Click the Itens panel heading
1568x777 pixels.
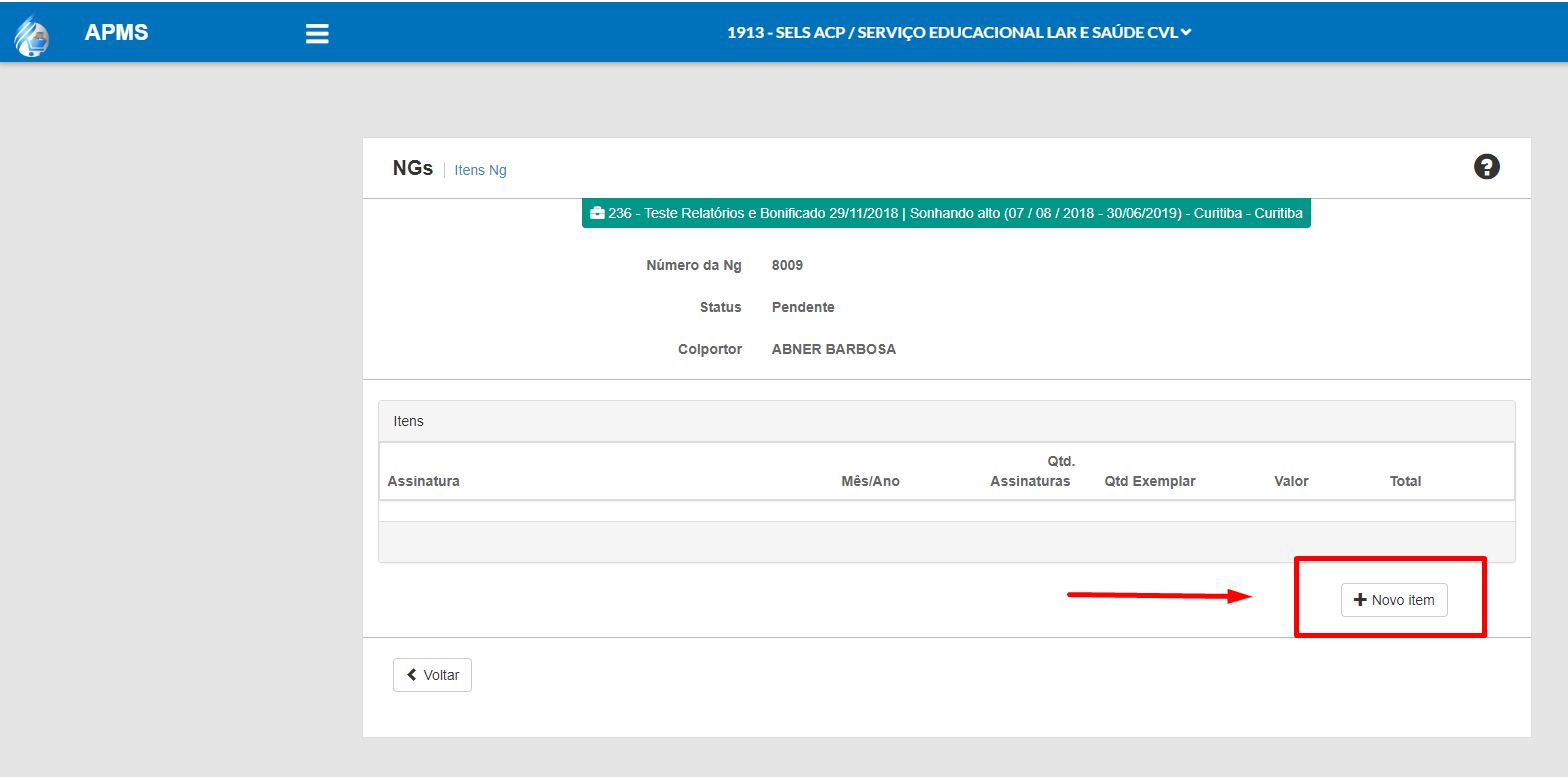click(x=946, y=421)
